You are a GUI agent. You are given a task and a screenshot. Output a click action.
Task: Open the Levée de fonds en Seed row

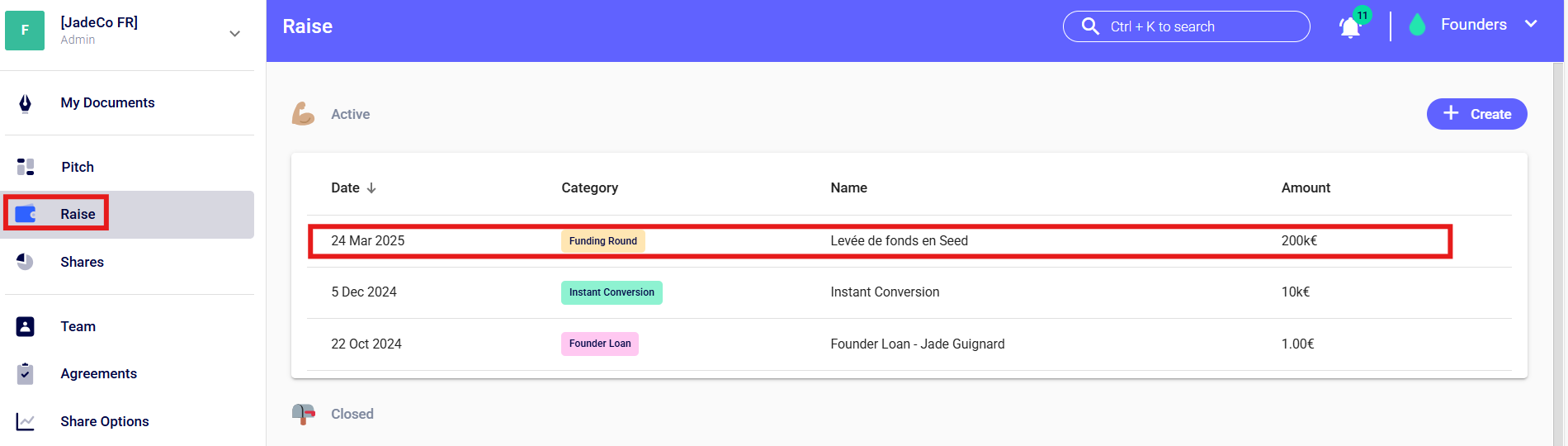899,241
